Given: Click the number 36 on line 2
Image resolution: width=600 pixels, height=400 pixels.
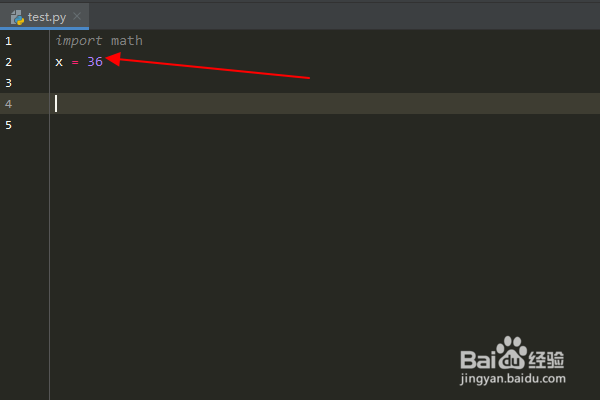Looking at the screenshot, I should [x=95, y=62].
